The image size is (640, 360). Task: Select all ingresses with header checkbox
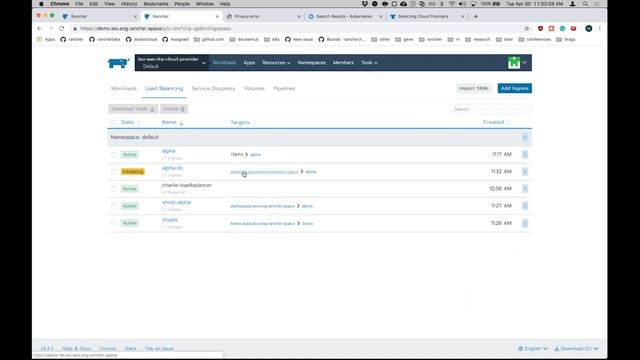[113, 122]
